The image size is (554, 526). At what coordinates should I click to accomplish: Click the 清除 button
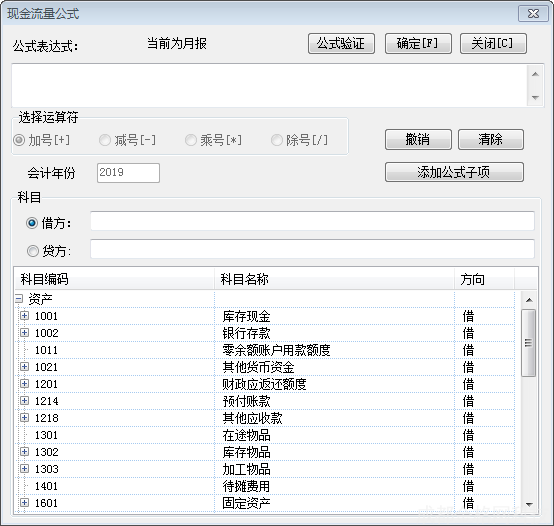click(x=491, y=139)
